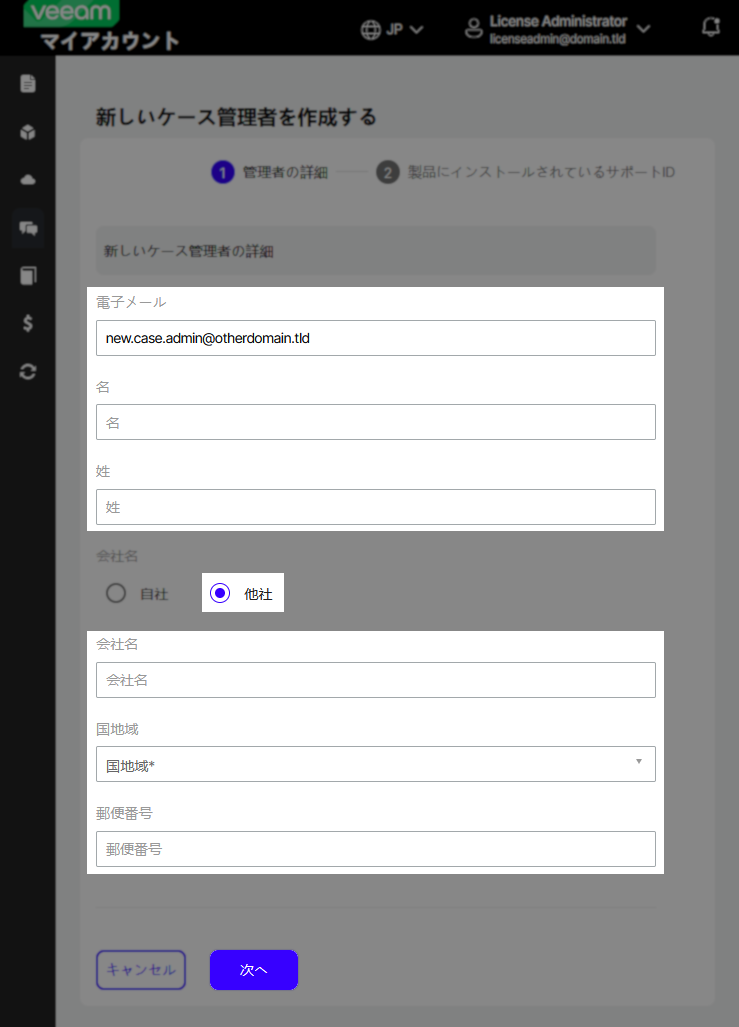Select the 他社 radio button
The width and height of the screenshot is (739, 1027).
(x=220, y=593)
